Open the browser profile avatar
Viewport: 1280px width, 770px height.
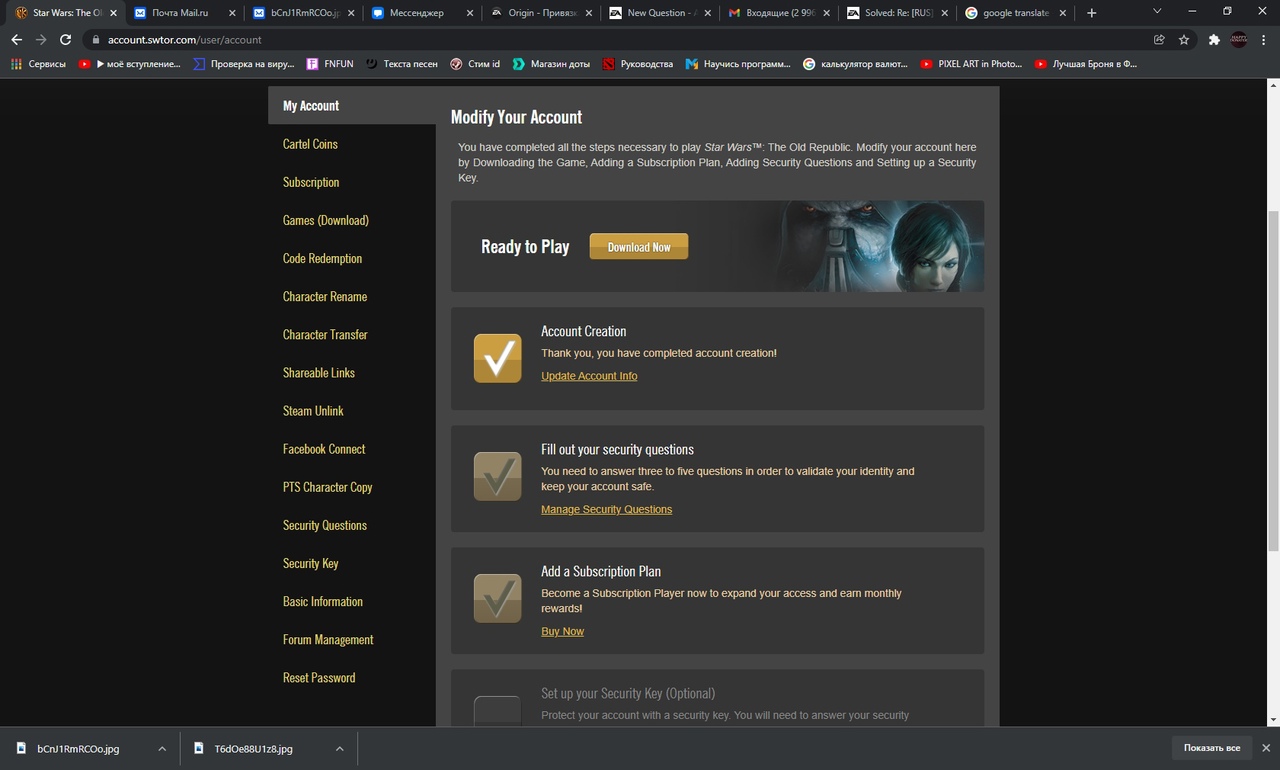1239,40
